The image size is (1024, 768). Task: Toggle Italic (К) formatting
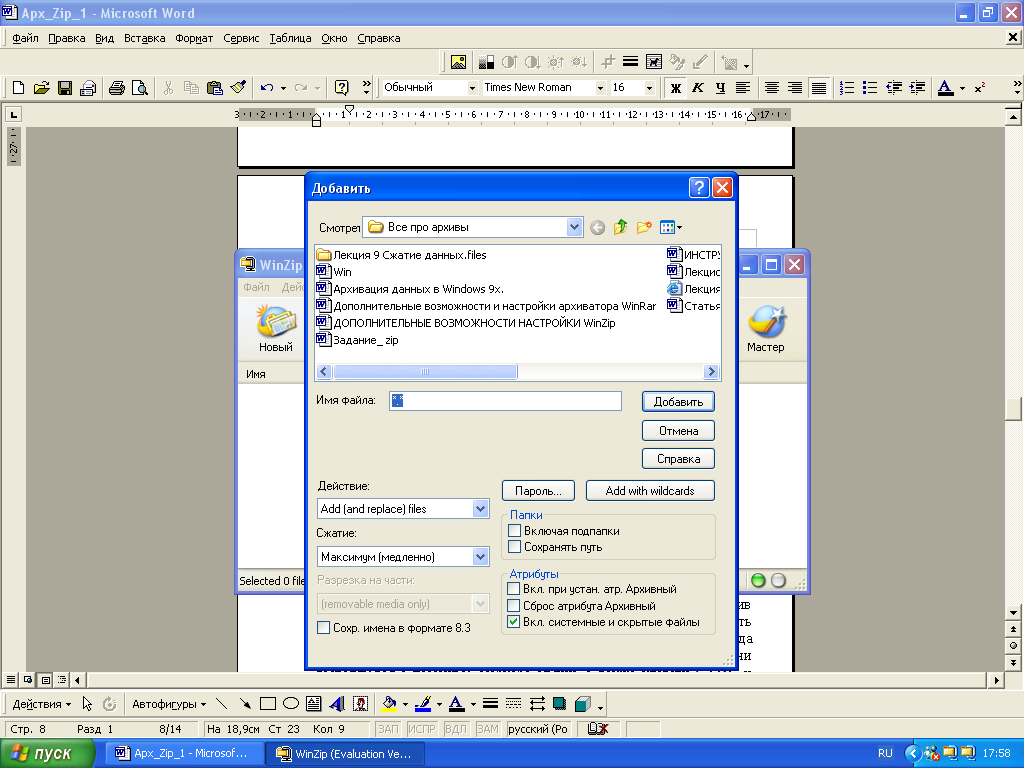point(697,88)
